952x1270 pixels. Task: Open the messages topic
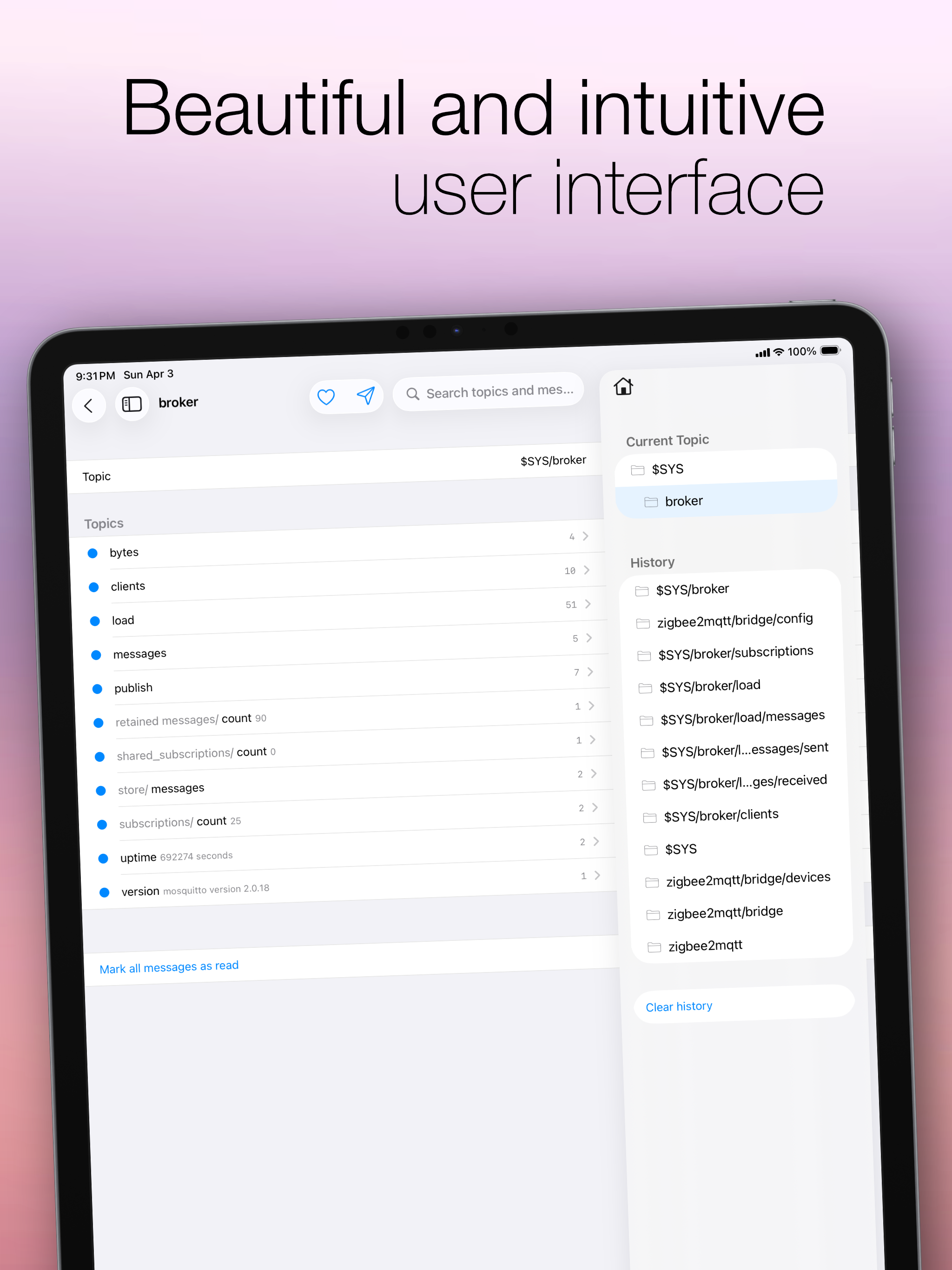point(341,646)
